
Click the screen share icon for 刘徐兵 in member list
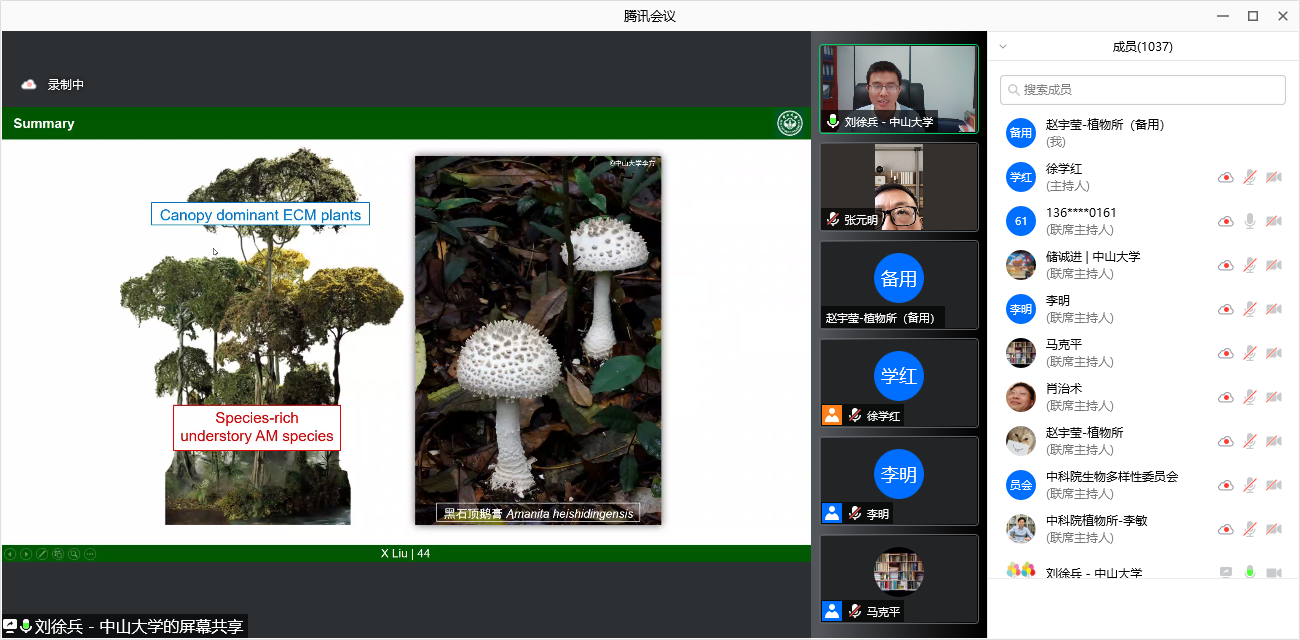pyautogui.click(x=1225, y=573)
